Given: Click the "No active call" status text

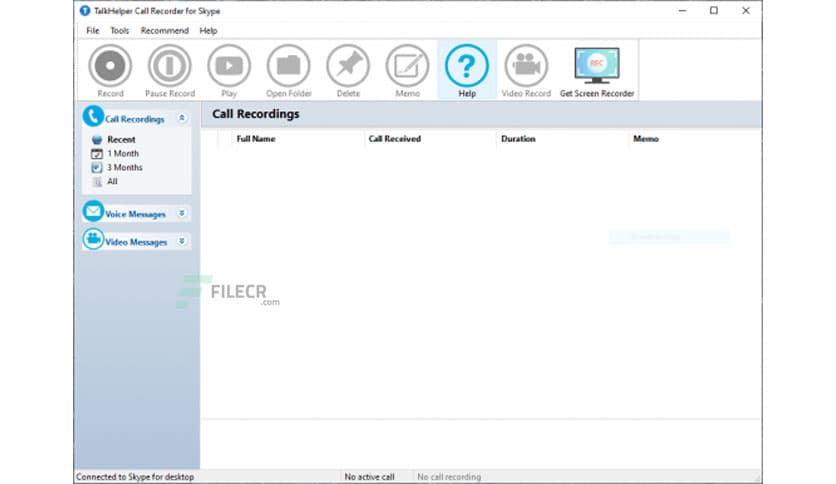Looking at the screenshot, I should (369, 477).
